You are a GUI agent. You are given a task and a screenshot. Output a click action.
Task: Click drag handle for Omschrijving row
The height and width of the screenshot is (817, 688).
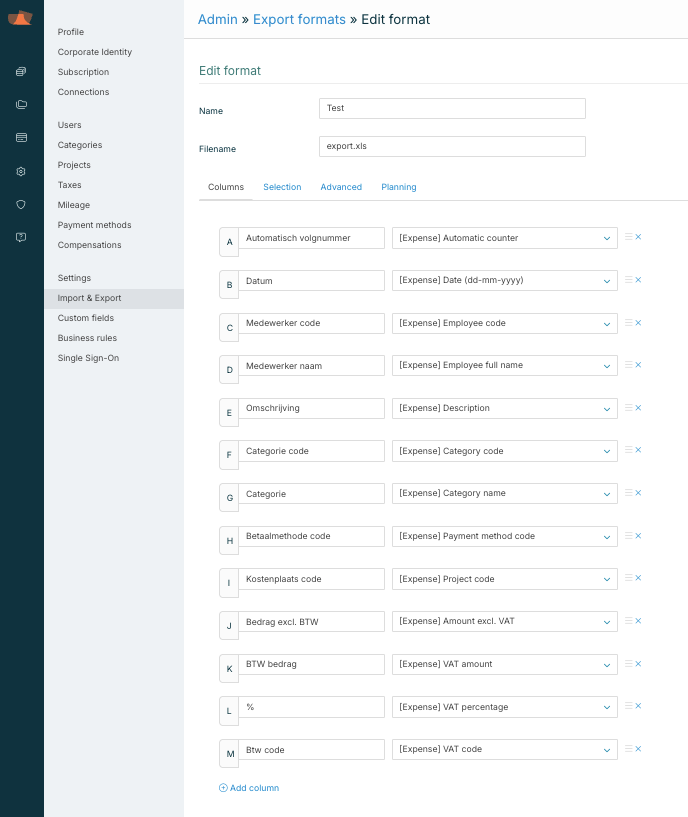[x=628, y=408]
